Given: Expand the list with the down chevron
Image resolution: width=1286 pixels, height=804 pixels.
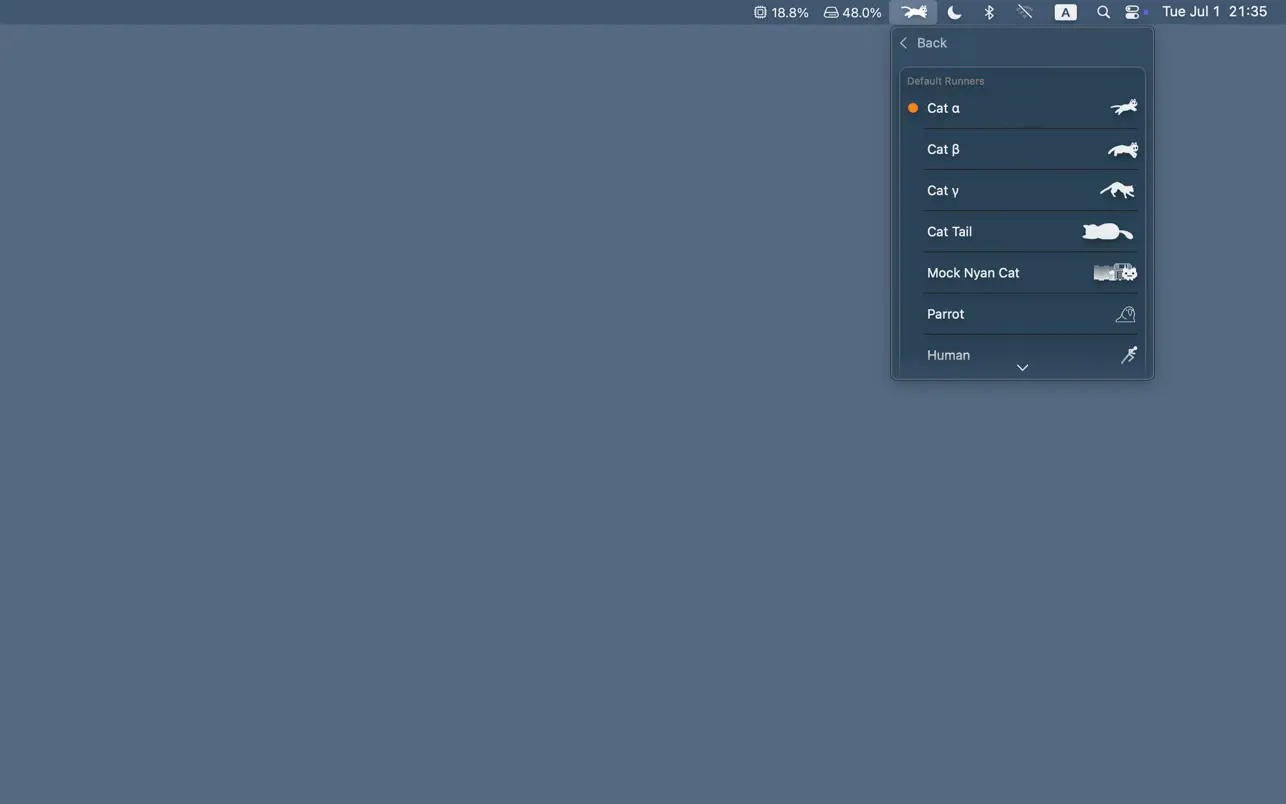Looking at the screenshot, I should [1022, 368].
